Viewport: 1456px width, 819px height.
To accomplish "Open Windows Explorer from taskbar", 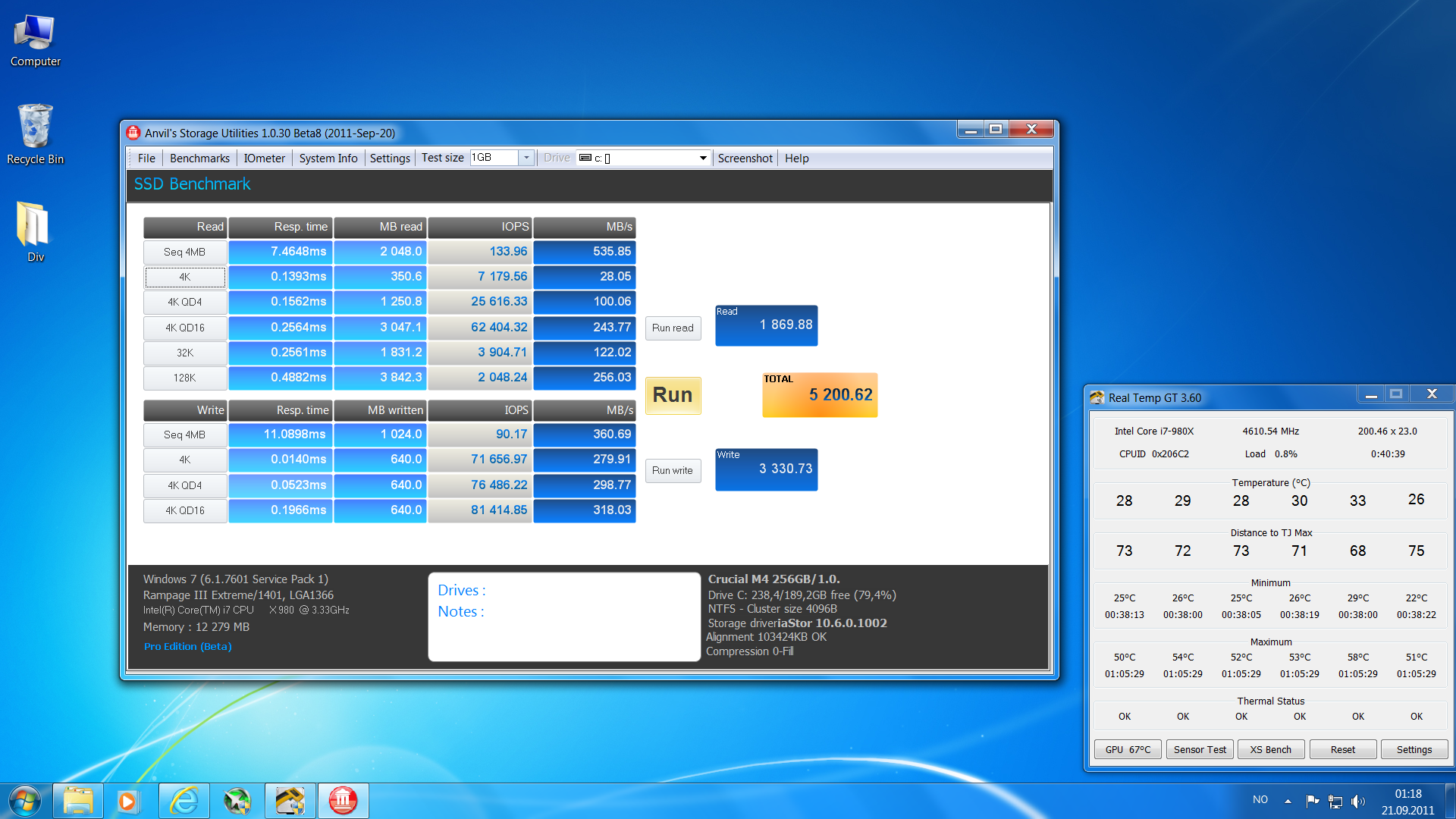I will click(78, 801).
